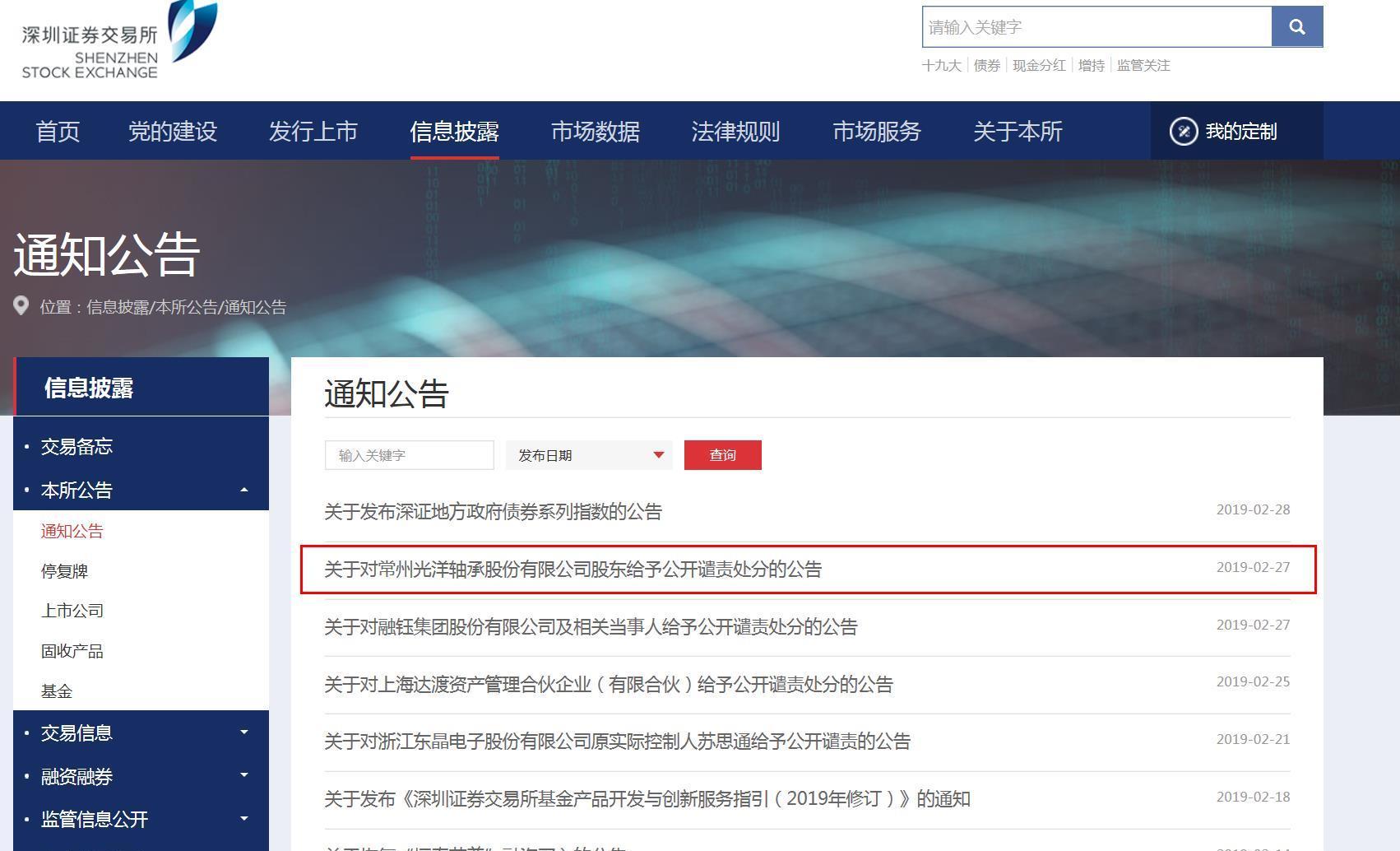Click 信息披露 in the breadcrumb path
Screen dimensions: 1400x851
pyautogui.click(x=118, y=307)
